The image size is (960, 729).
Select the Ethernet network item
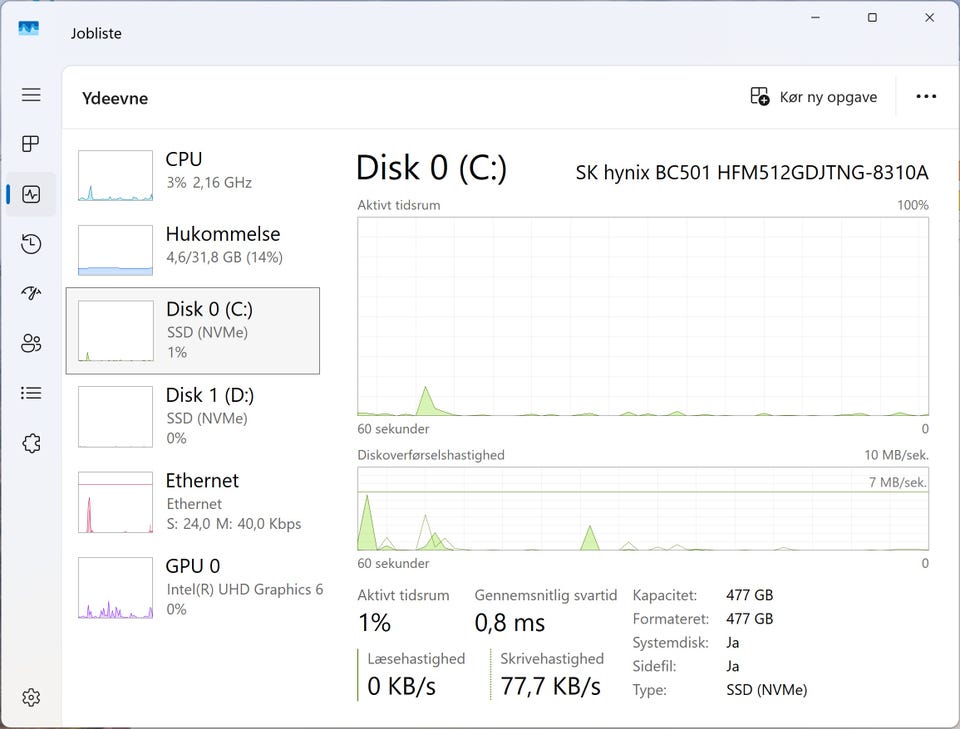click(x=193, y=502)
